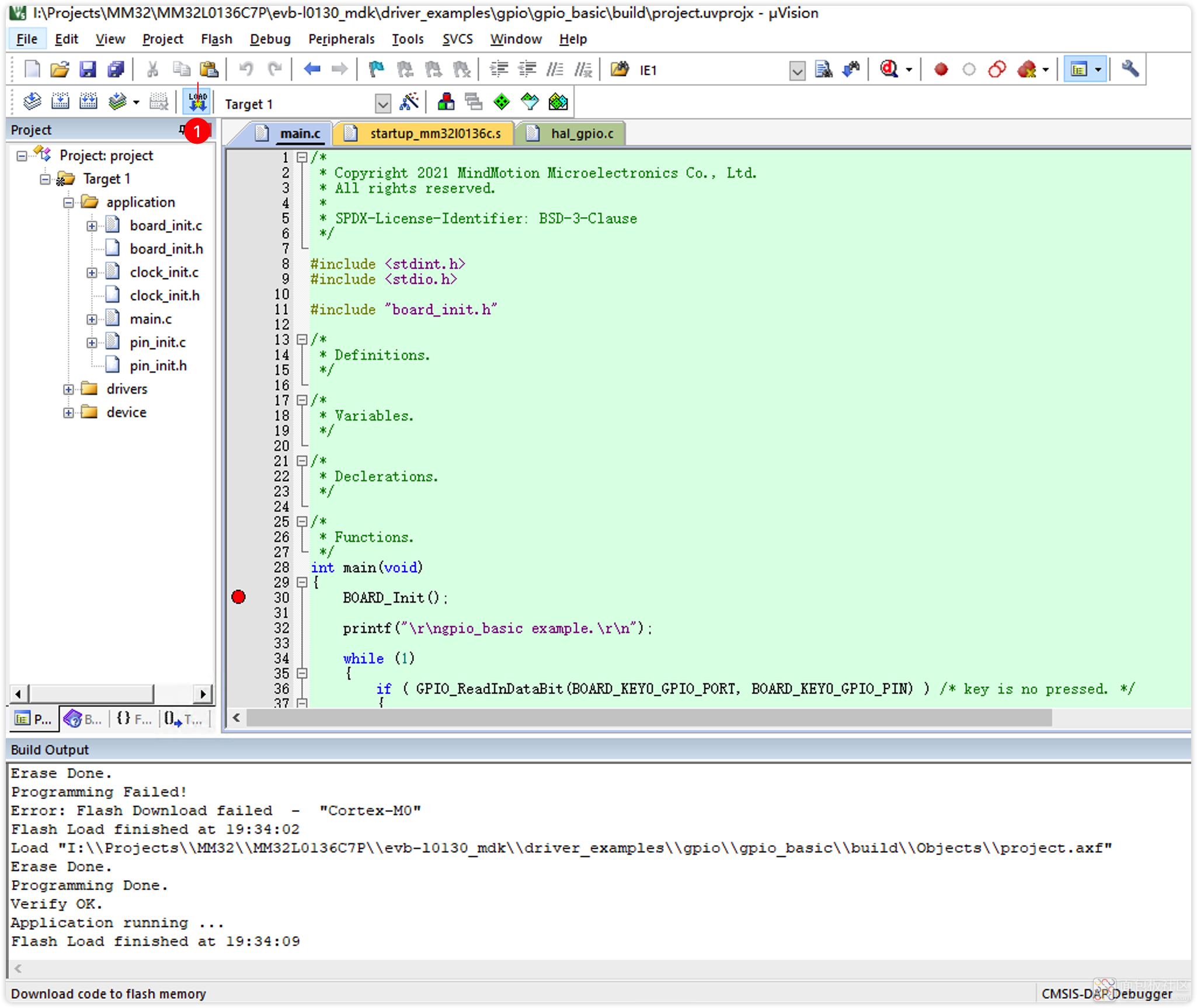Switch to Templates tab in project panel
The width and height of the screenshot is (1197, 1008).
183,719
